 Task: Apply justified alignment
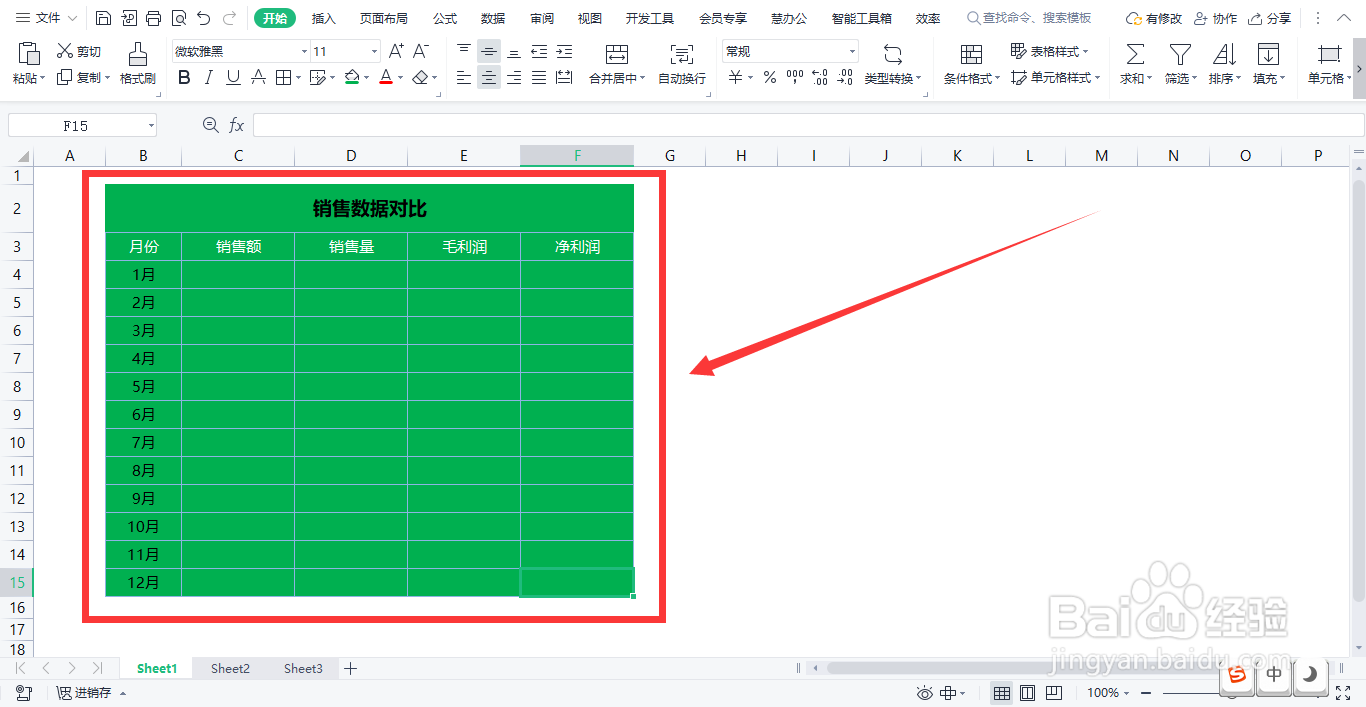pyautogui.click(x=539, y=77)
